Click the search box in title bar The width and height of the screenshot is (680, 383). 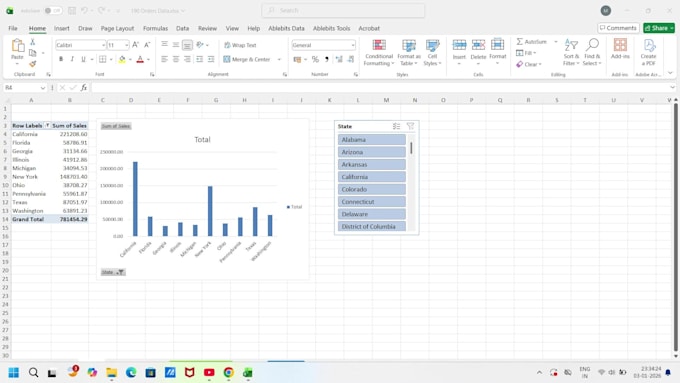tap(343, 10)
